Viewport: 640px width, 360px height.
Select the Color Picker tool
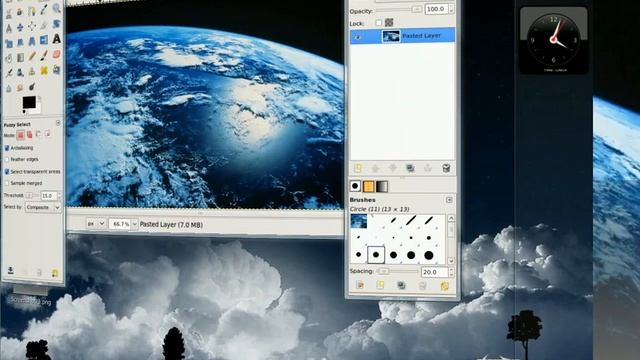click(x=44, y=10)
